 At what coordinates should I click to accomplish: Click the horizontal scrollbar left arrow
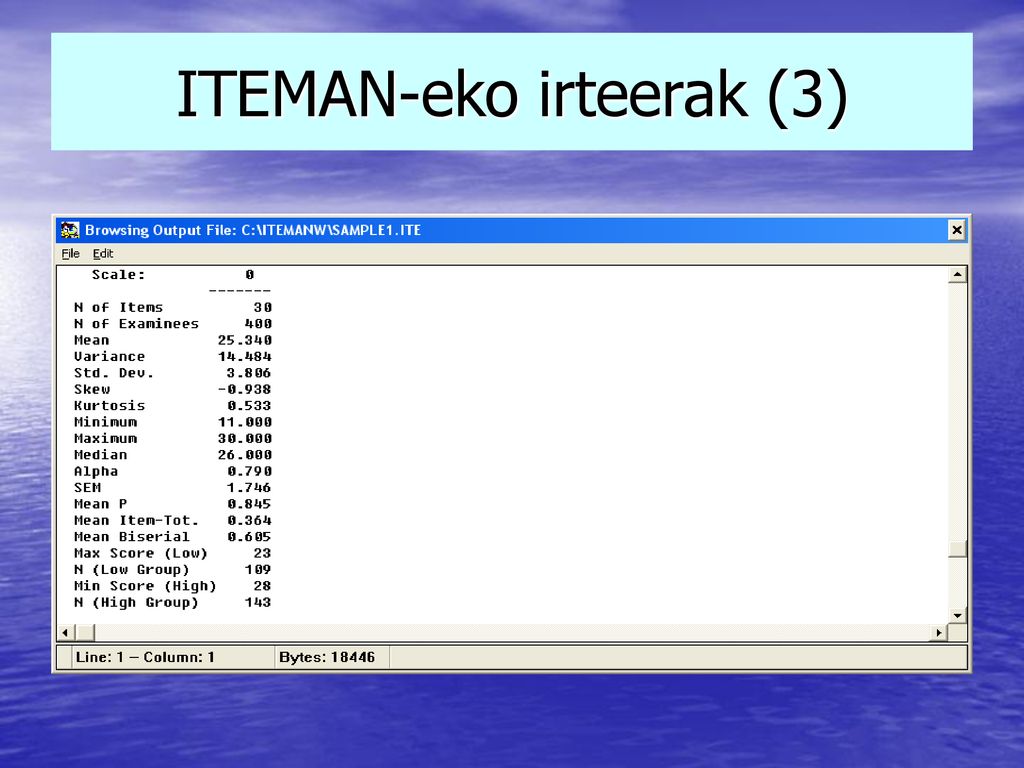(65, 632)
